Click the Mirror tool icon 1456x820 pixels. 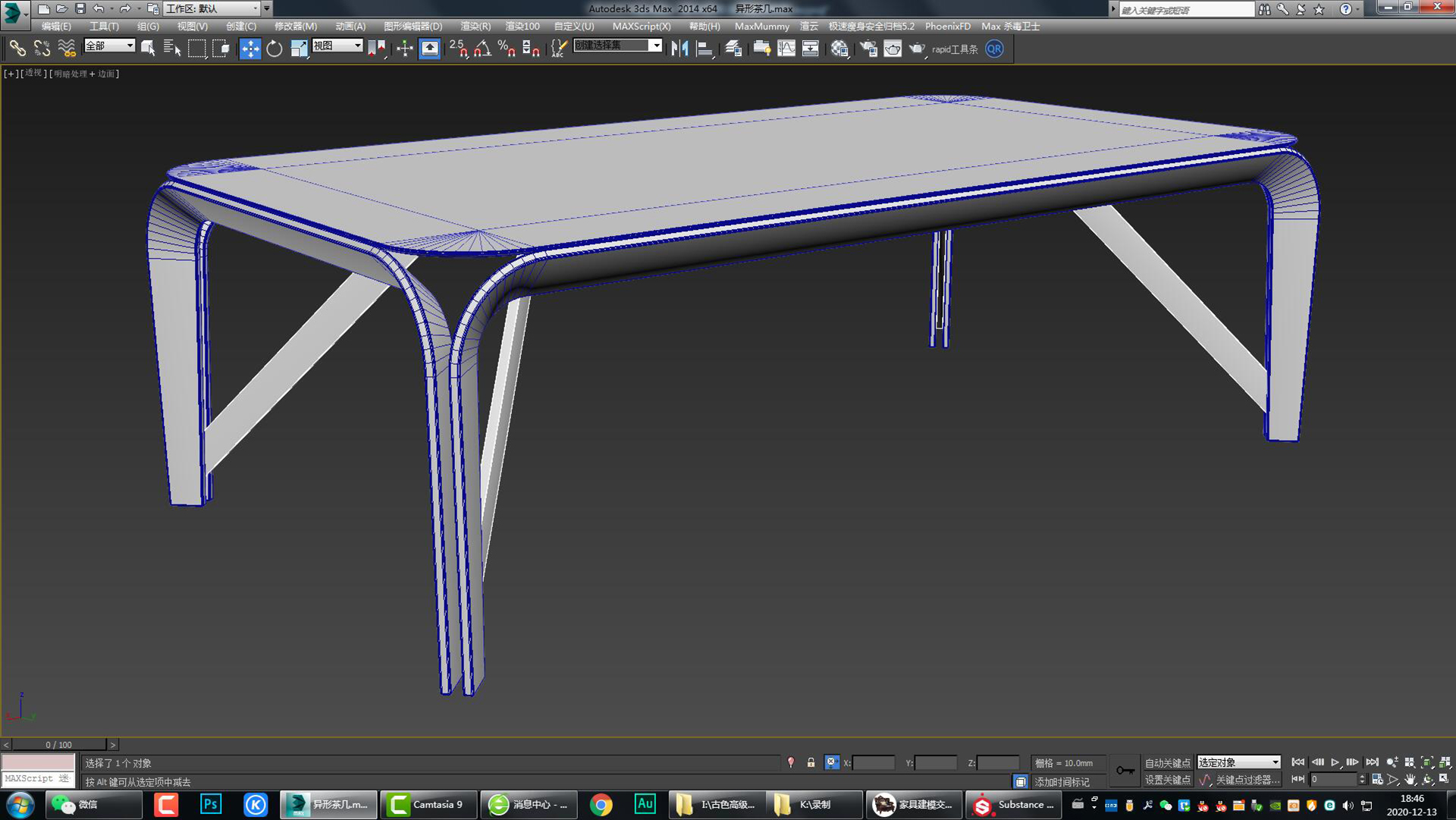click(680, 48)
